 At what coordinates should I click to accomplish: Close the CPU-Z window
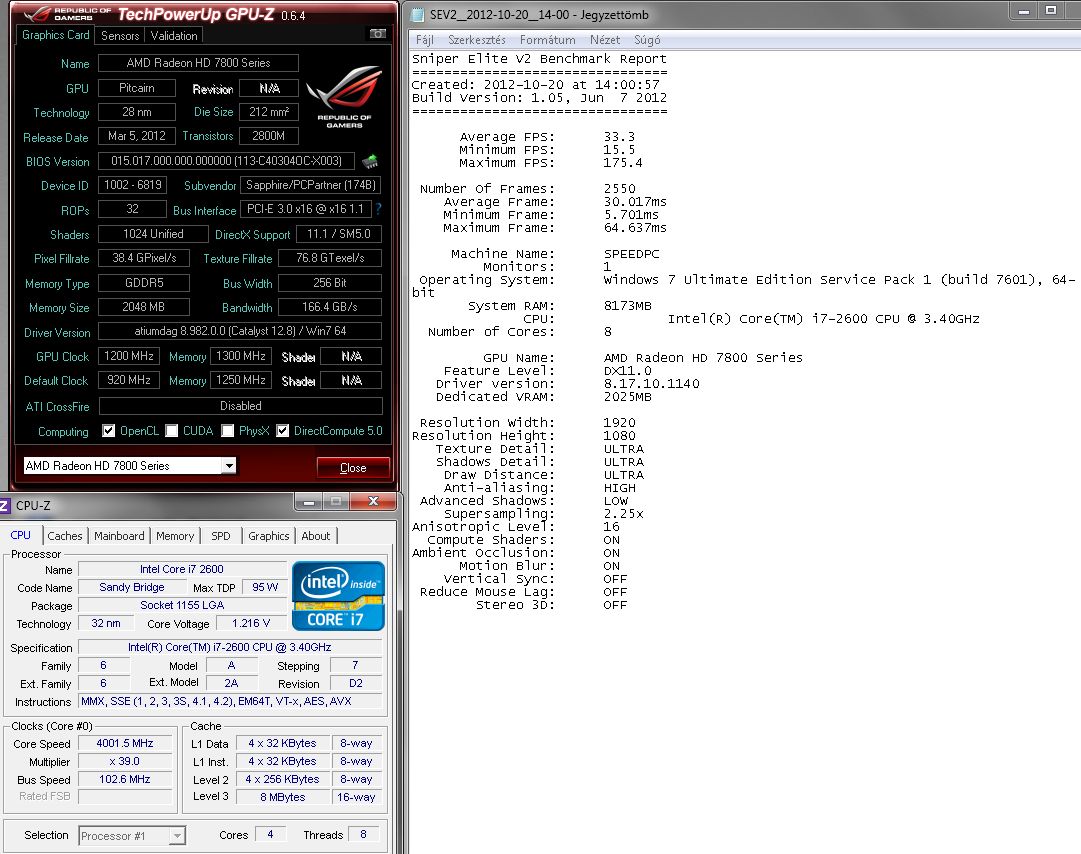click(x=373, y=502)
